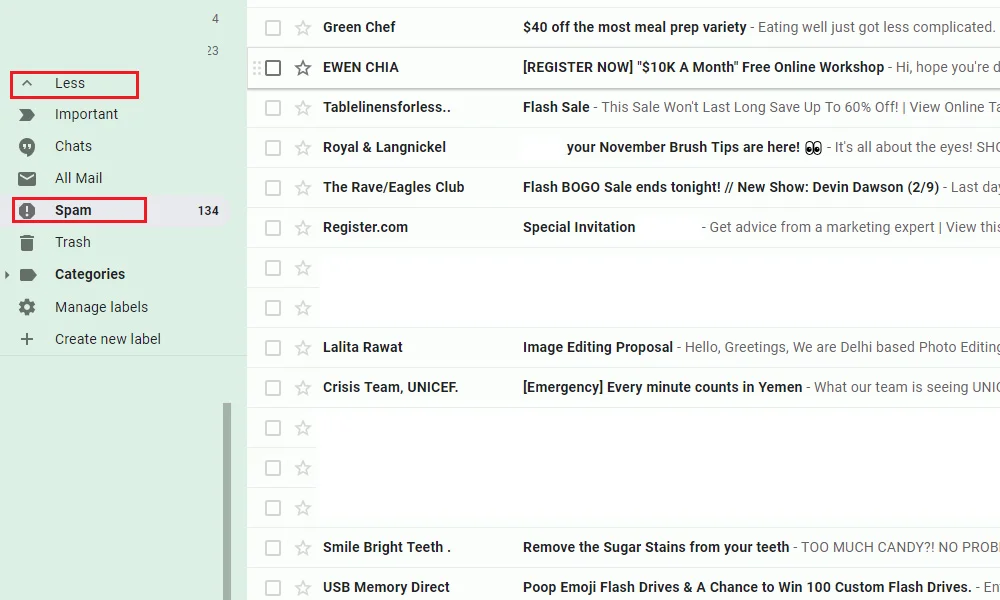Open the Poop Emoji Flash Drives email
Image resolution: width=1000 pixels, height=600 pixels.
[x=747, y=587]
